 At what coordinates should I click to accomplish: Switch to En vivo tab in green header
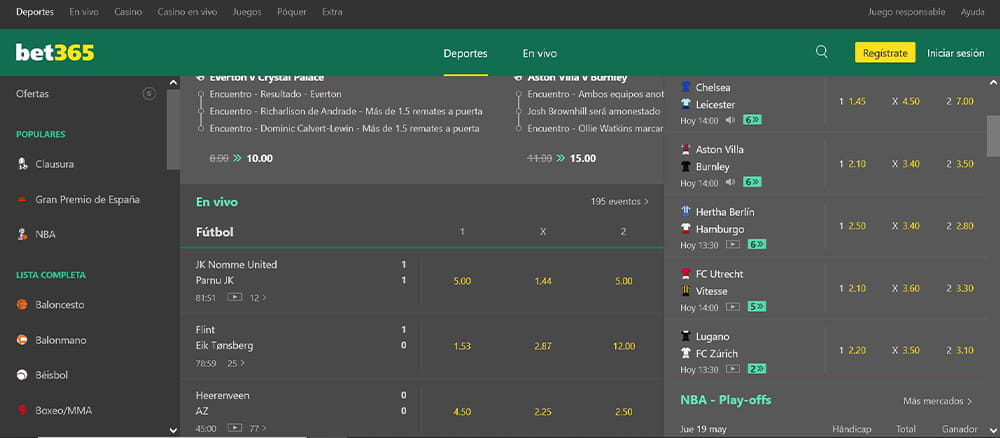tap(539, 53)
